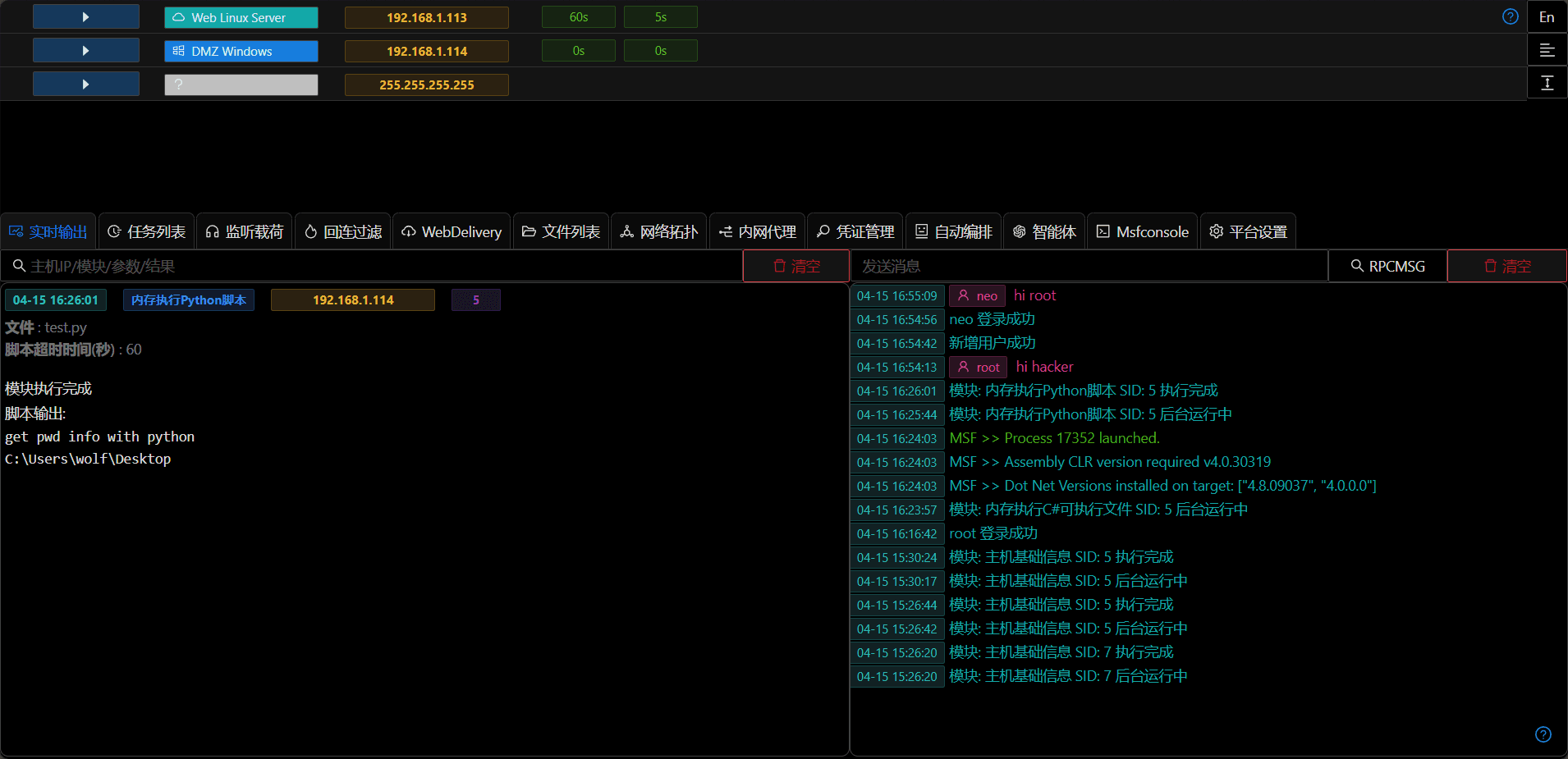Click the root user tag
Viewport: 1568px width, 759px height.
point(978,367)
